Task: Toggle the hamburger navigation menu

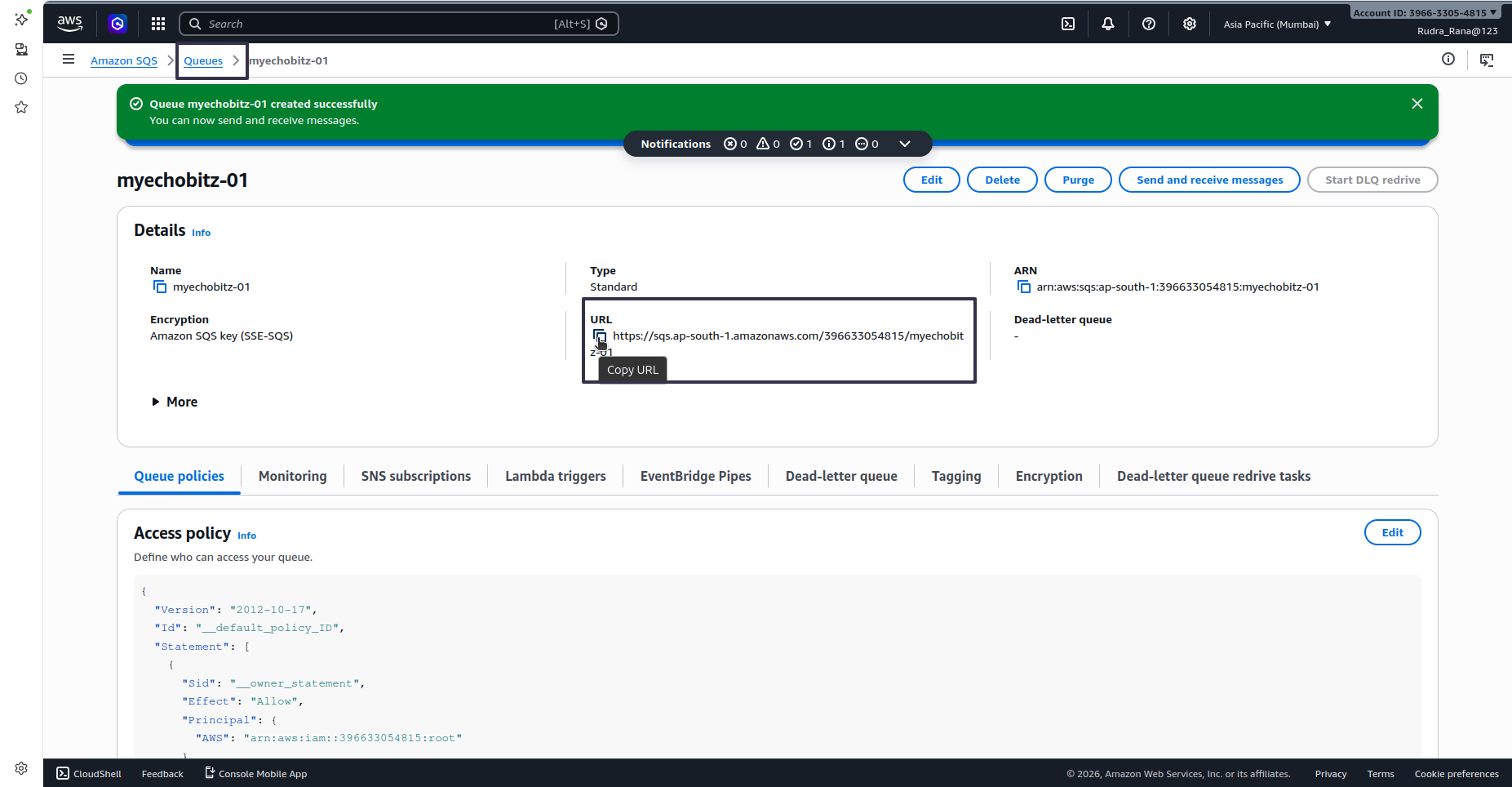Action: coord(69,59)
